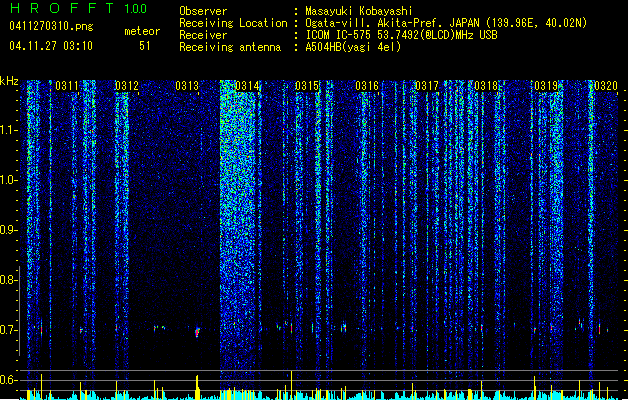Click the meteor count 51
The image size is (629, 400).
point(145,46)
